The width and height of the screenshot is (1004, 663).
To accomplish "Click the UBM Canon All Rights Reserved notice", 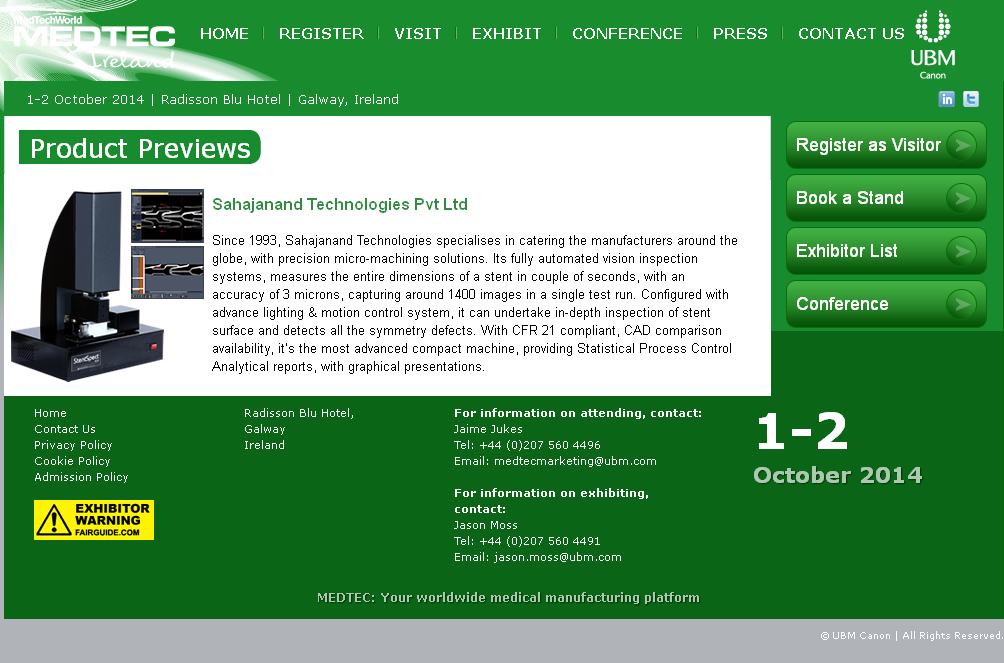I will click(x=912, y=635).
